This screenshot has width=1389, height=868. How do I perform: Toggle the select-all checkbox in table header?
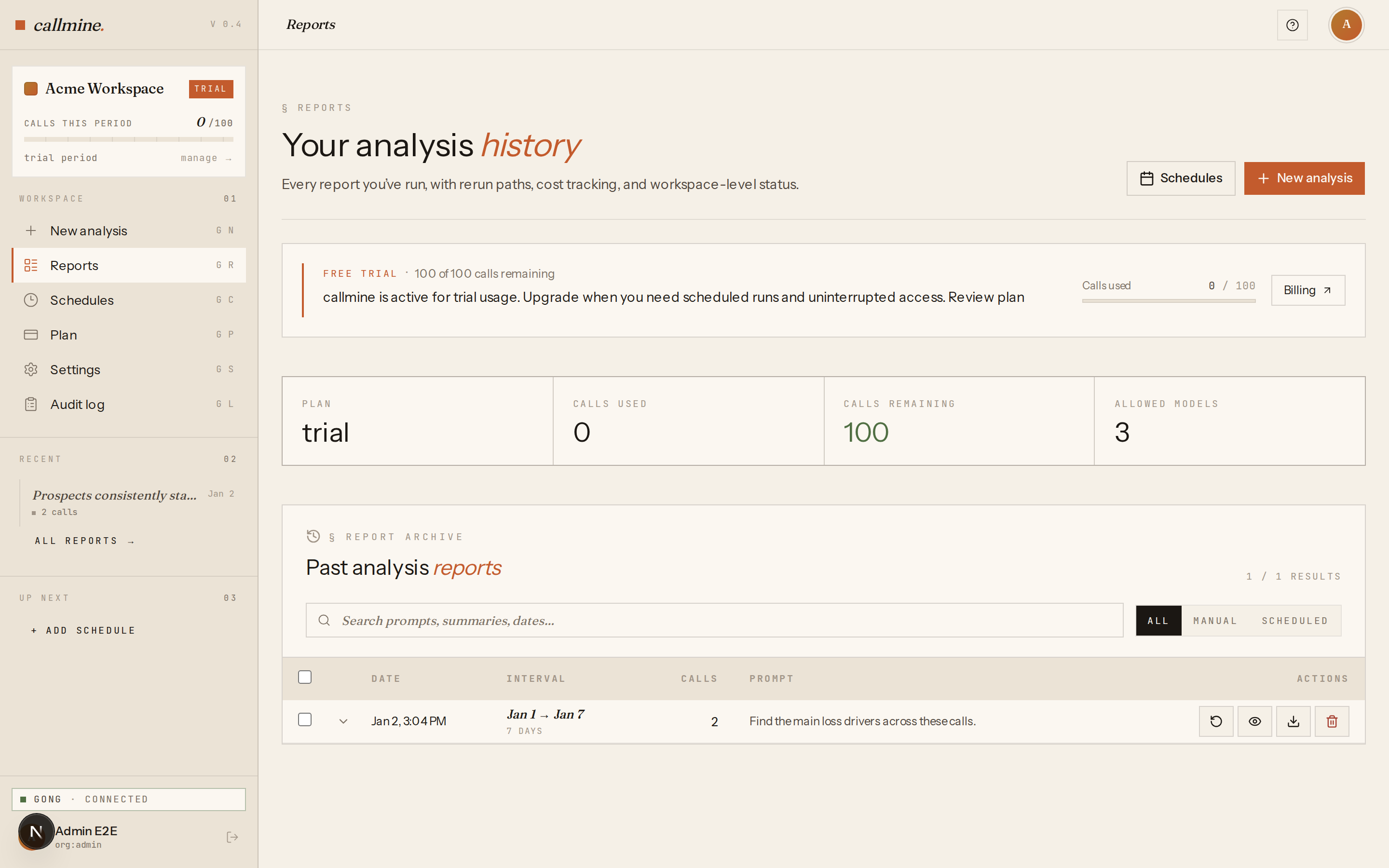coord(305,677)
